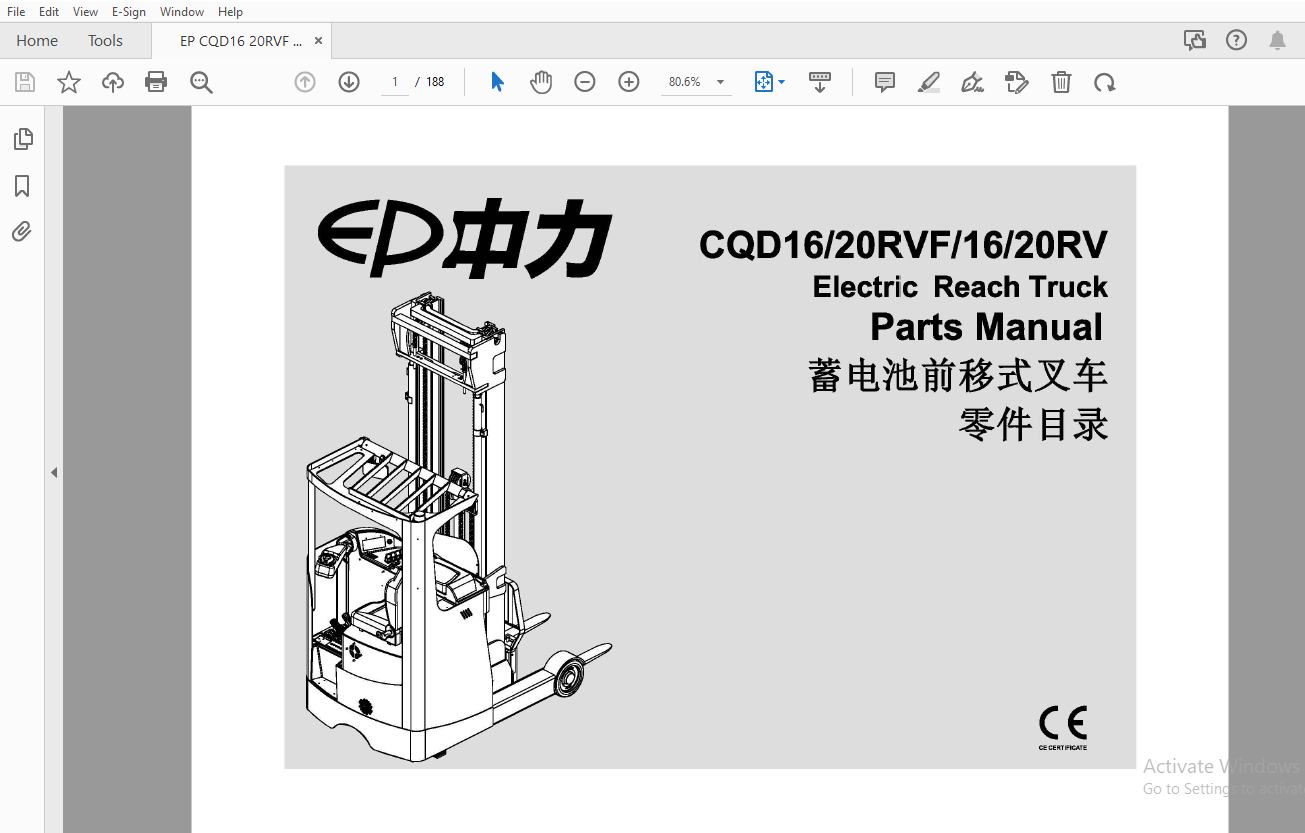Click the CQD16/20RVF/16/20RV title text

[903, 245]
